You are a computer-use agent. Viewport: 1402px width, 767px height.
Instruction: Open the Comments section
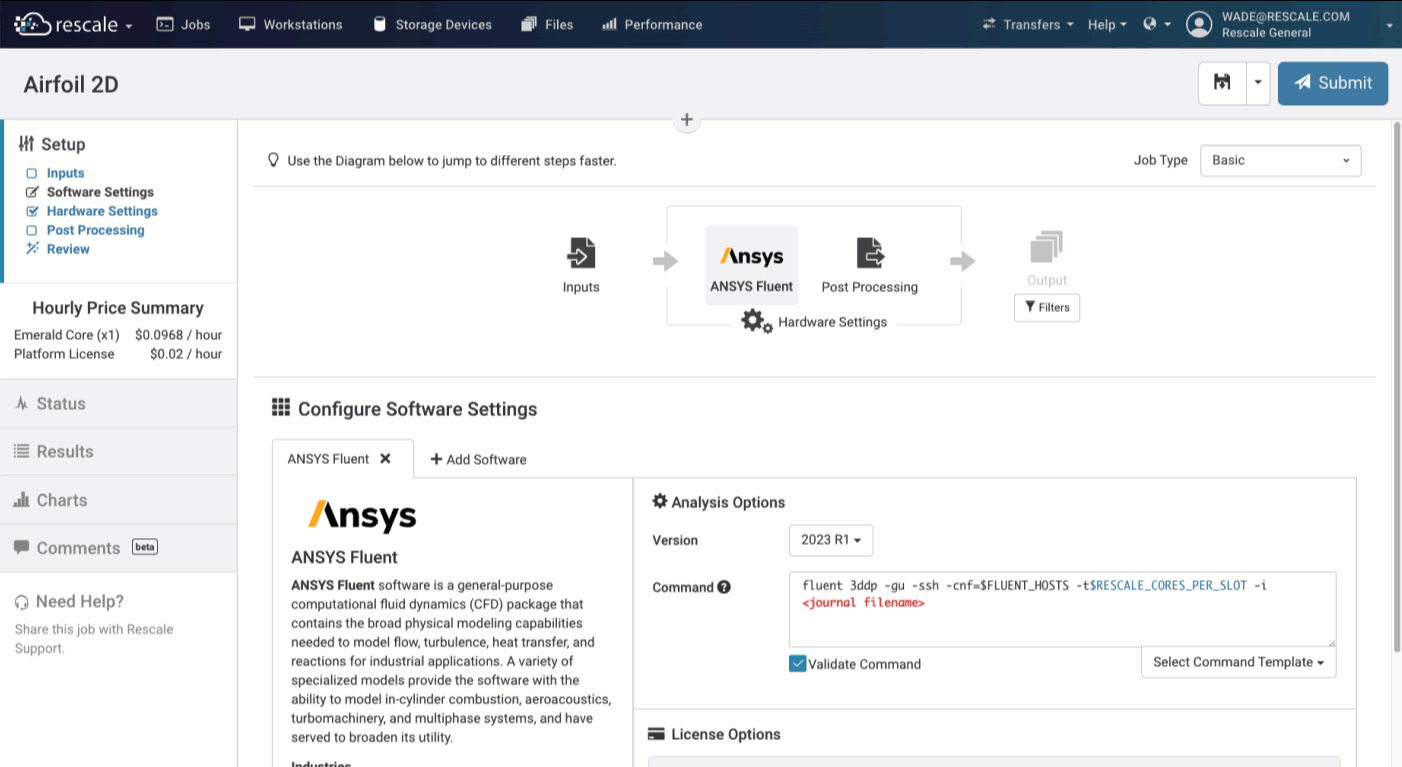click(119, 548)
